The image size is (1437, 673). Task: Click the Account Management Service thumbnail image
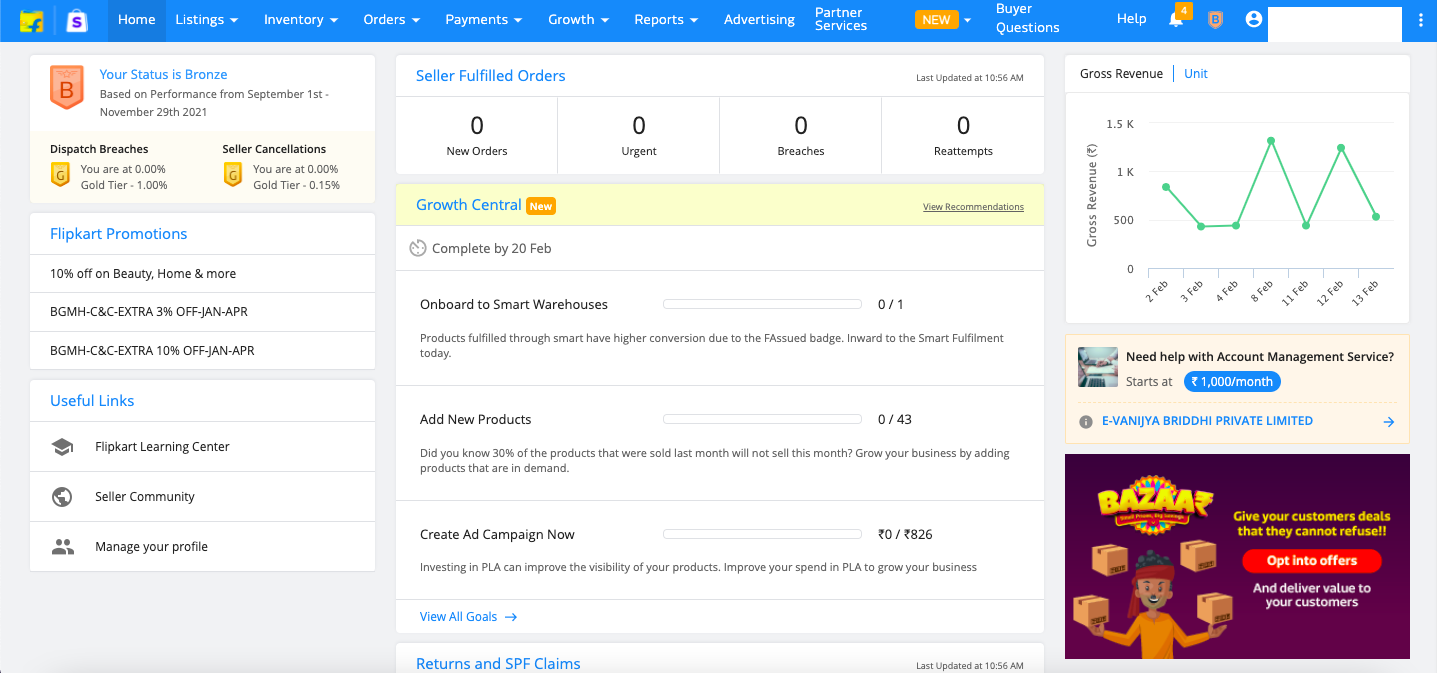coord(1098,367)
